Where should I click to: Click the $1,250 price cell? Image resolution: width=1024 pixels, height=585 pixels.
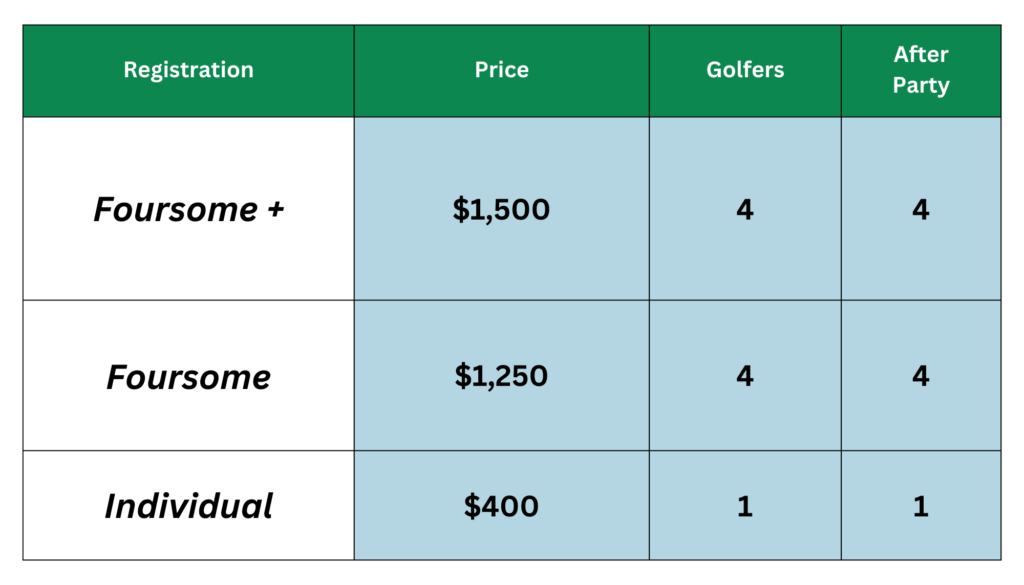(x=502, y=375)
